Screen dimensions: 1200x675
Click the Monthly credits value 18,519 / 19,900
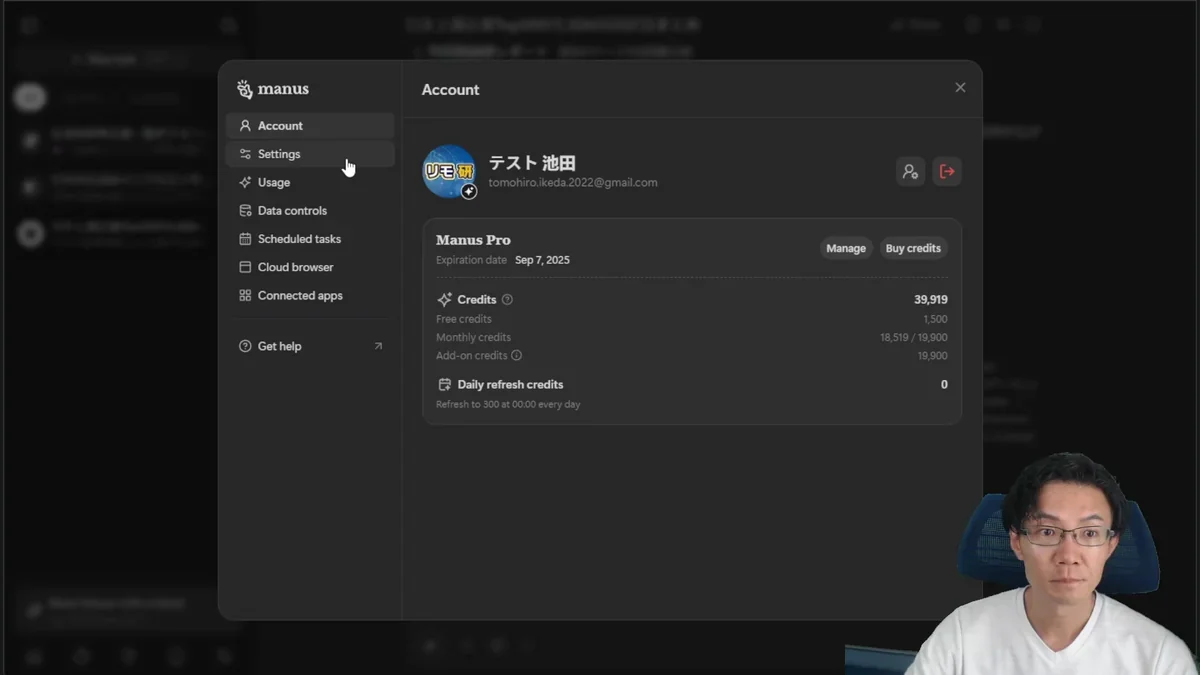914,338
